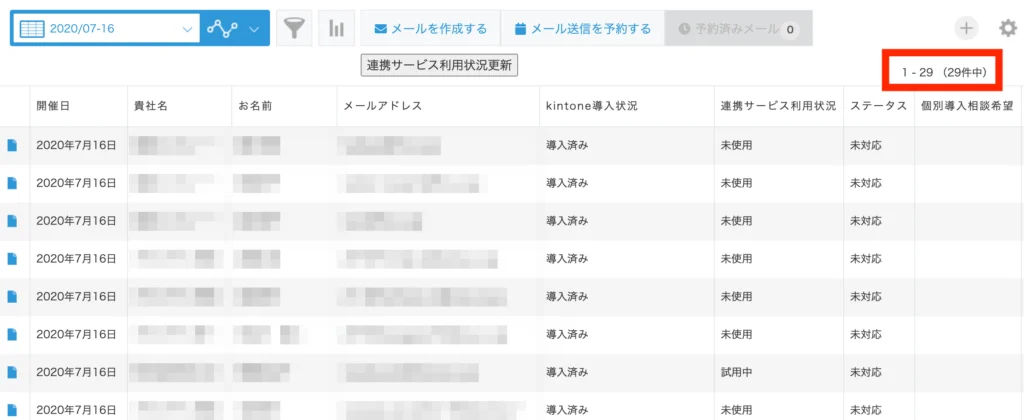Viewport: 1024px width, 420px height.
Task: Sort by 開催日 column header
Action: point(52,106)
